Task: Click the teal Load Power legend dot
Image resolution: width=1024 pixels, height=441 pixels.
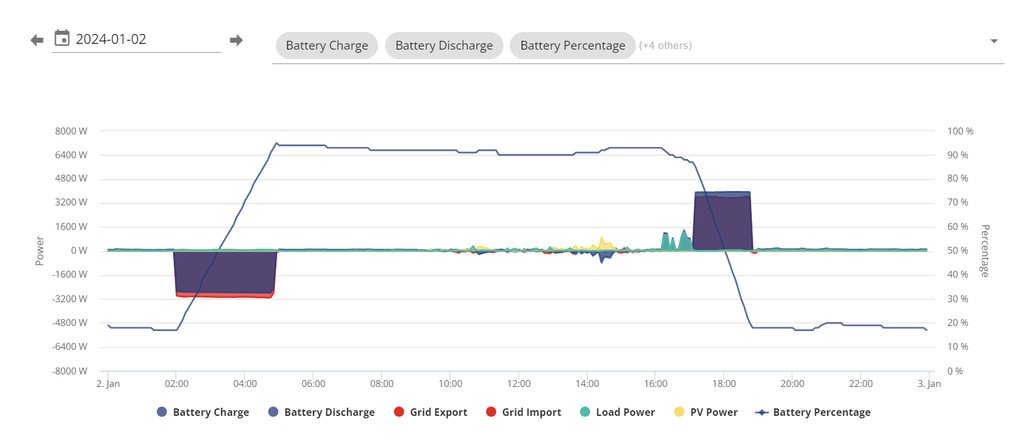Action: point(584,412)
